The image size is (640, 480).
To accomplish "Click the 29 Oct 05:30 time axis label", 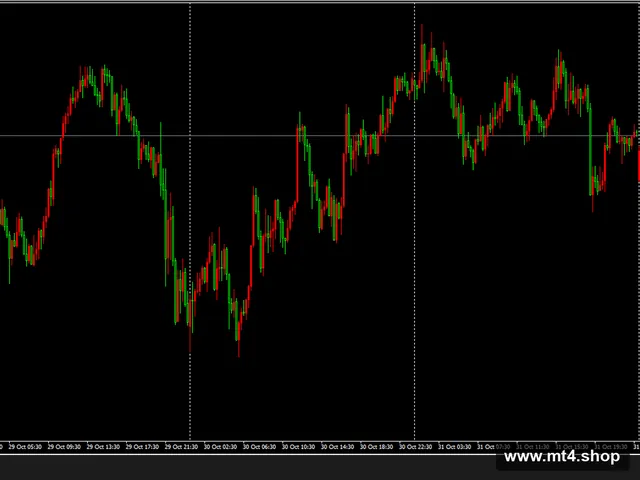I will click(25, 447).
